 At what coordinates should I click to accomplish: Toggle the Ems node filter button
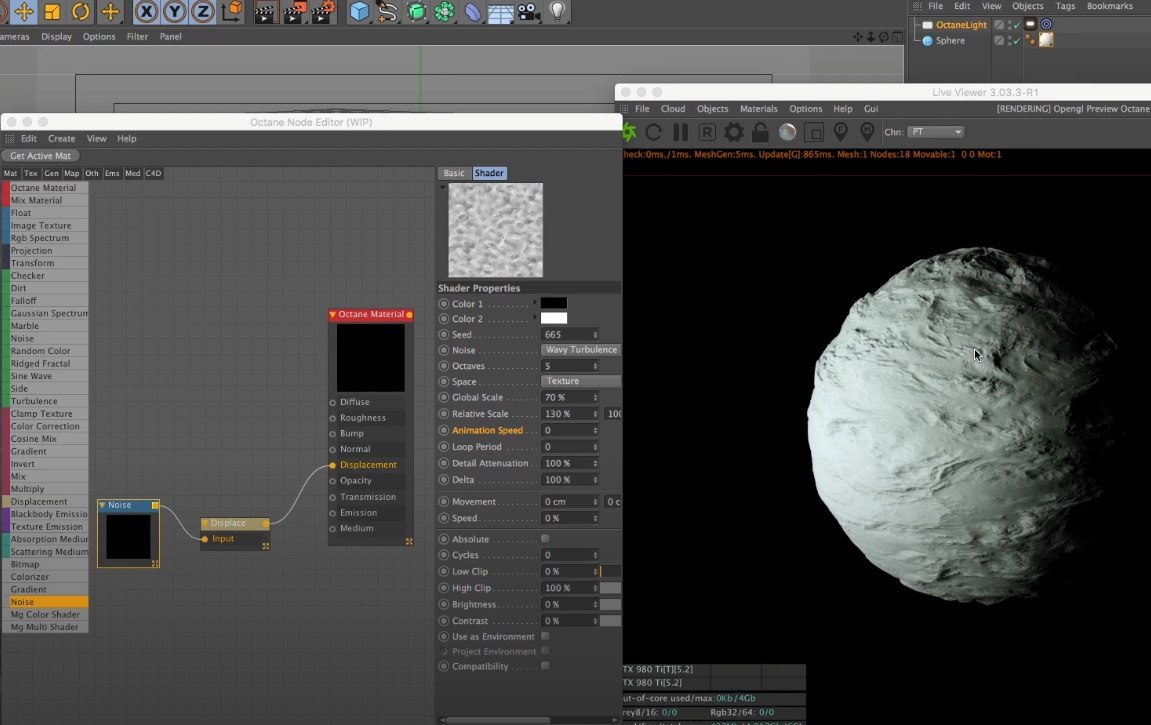[112, 174]
